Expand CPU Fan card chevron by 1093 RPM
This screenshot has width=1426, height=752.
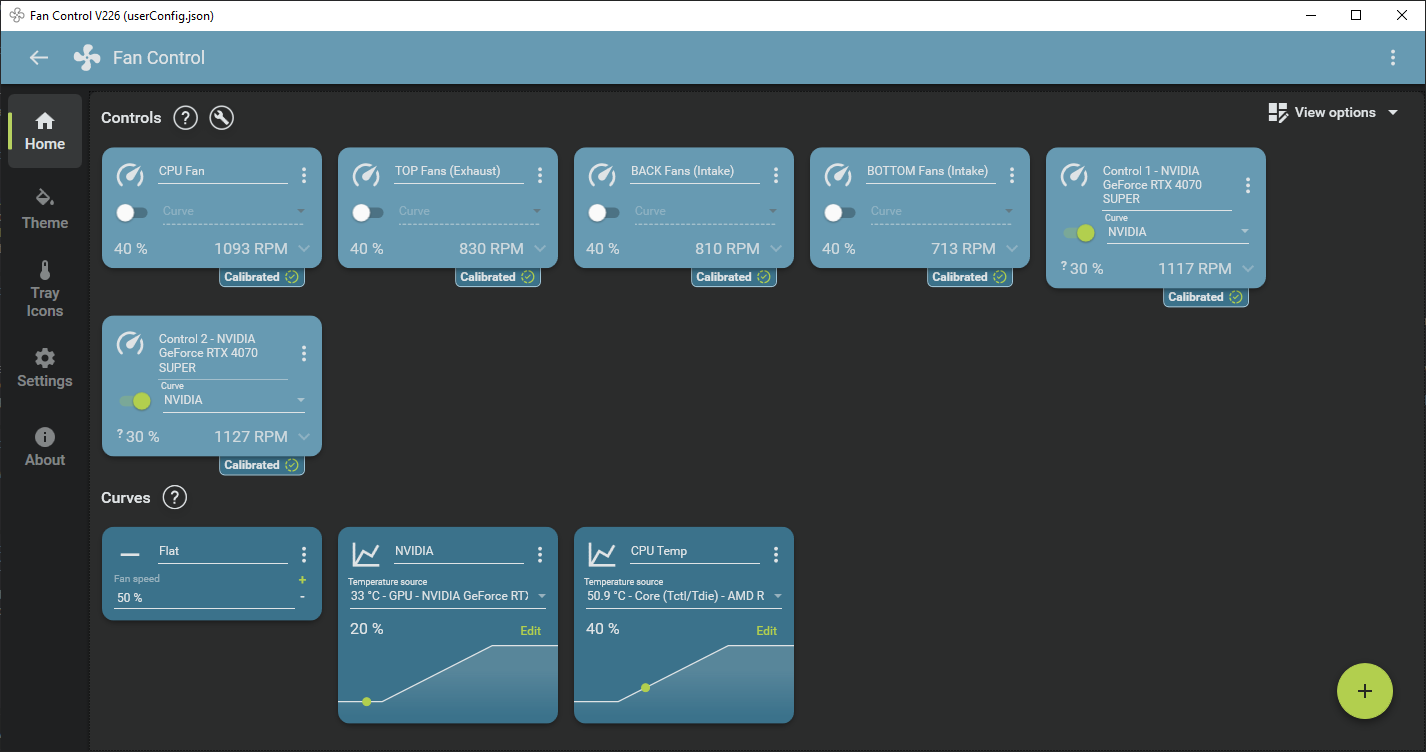pyautogui.click(x=304, y=249)
